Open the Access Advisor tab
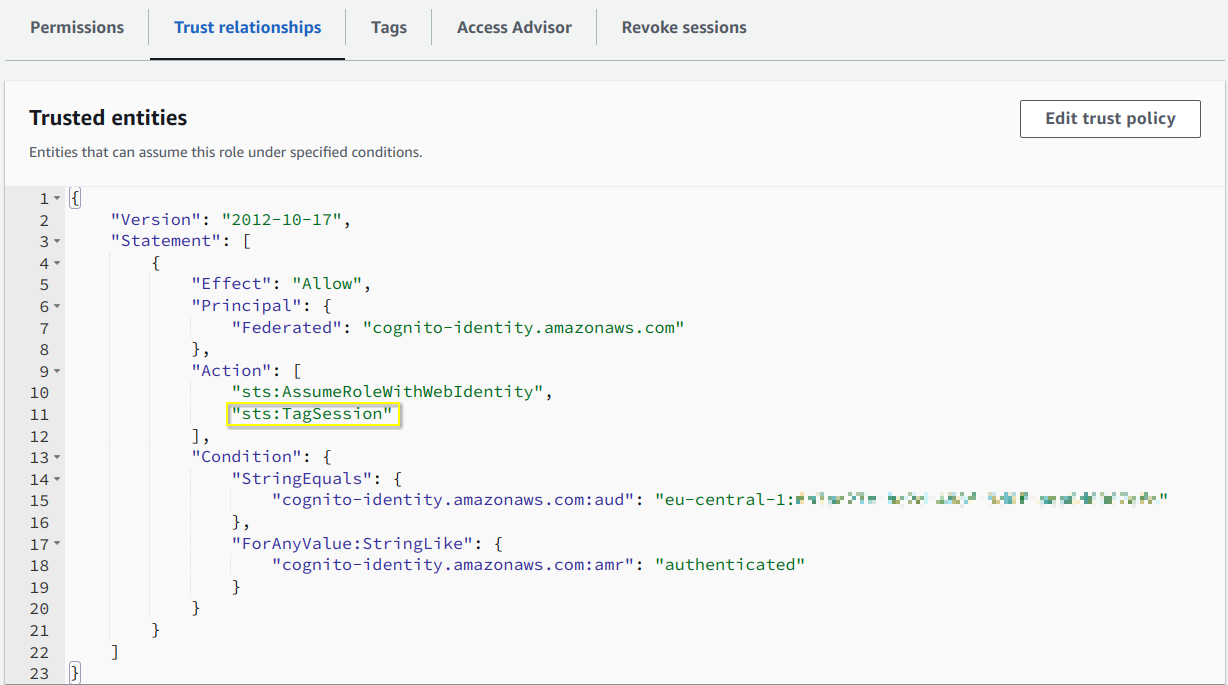The height and width of the screenshot is (685, 1228). [x=514, y=27]
